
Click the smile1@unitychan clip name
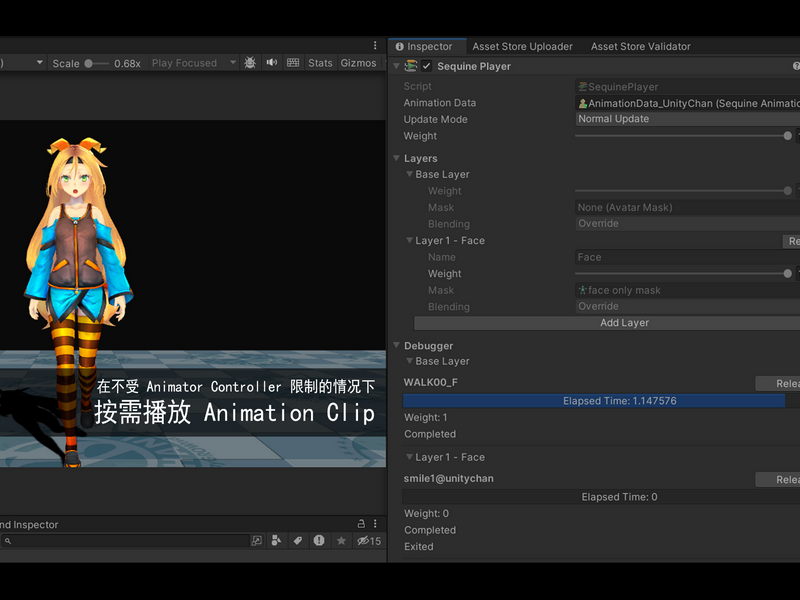448,479
